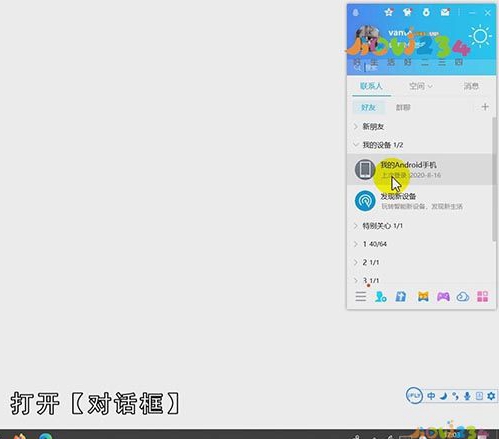Open the hamburger main menu

point(360,296)
